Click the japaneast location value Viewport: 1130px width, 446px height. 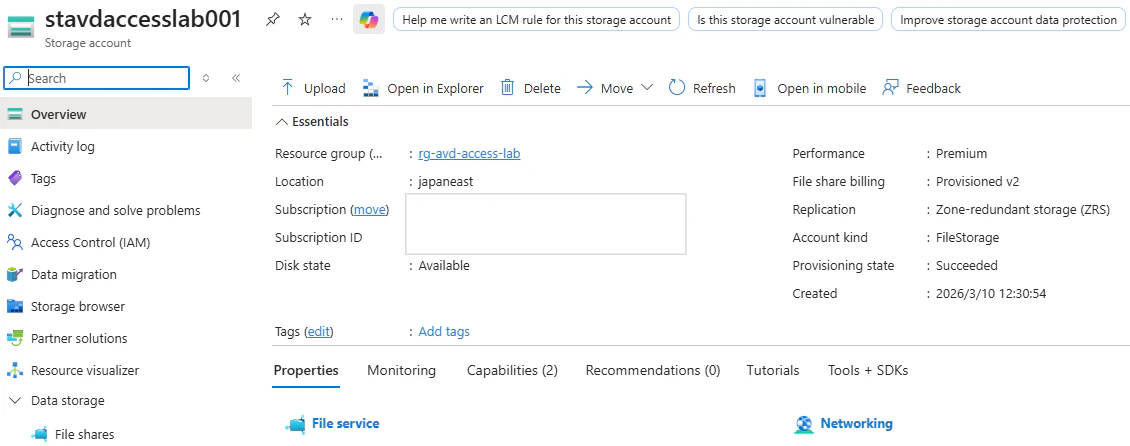point(445,182)
